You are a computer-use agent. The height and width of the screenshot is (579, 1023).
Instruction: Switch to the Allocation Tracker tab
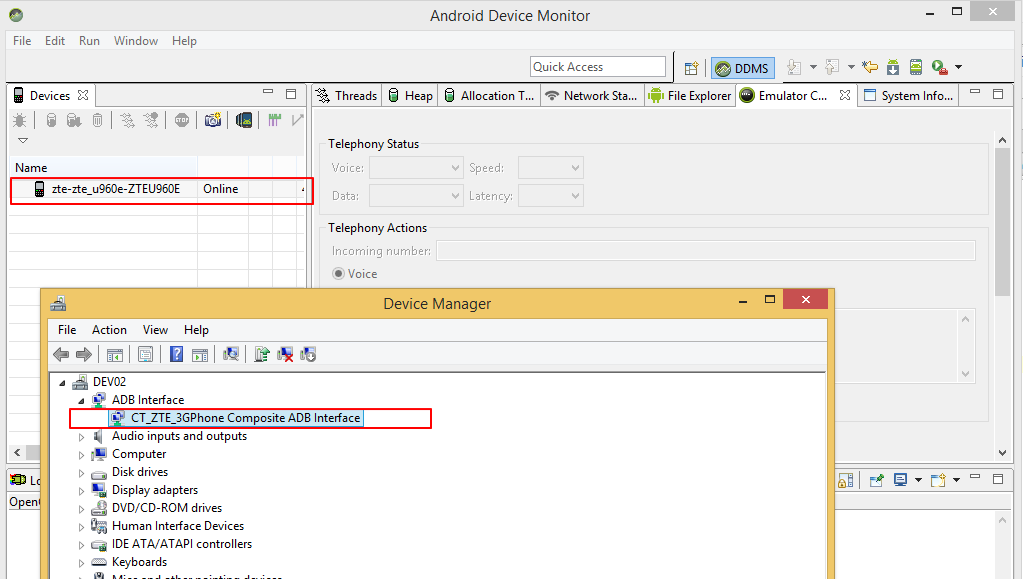tap(489, 95)
